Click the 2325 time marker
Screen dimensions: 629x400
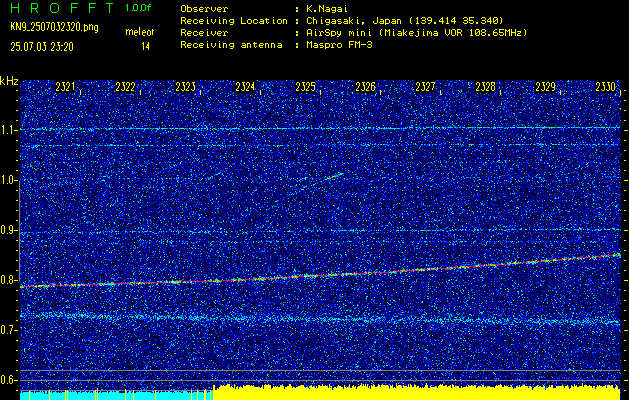click(305, 87)
